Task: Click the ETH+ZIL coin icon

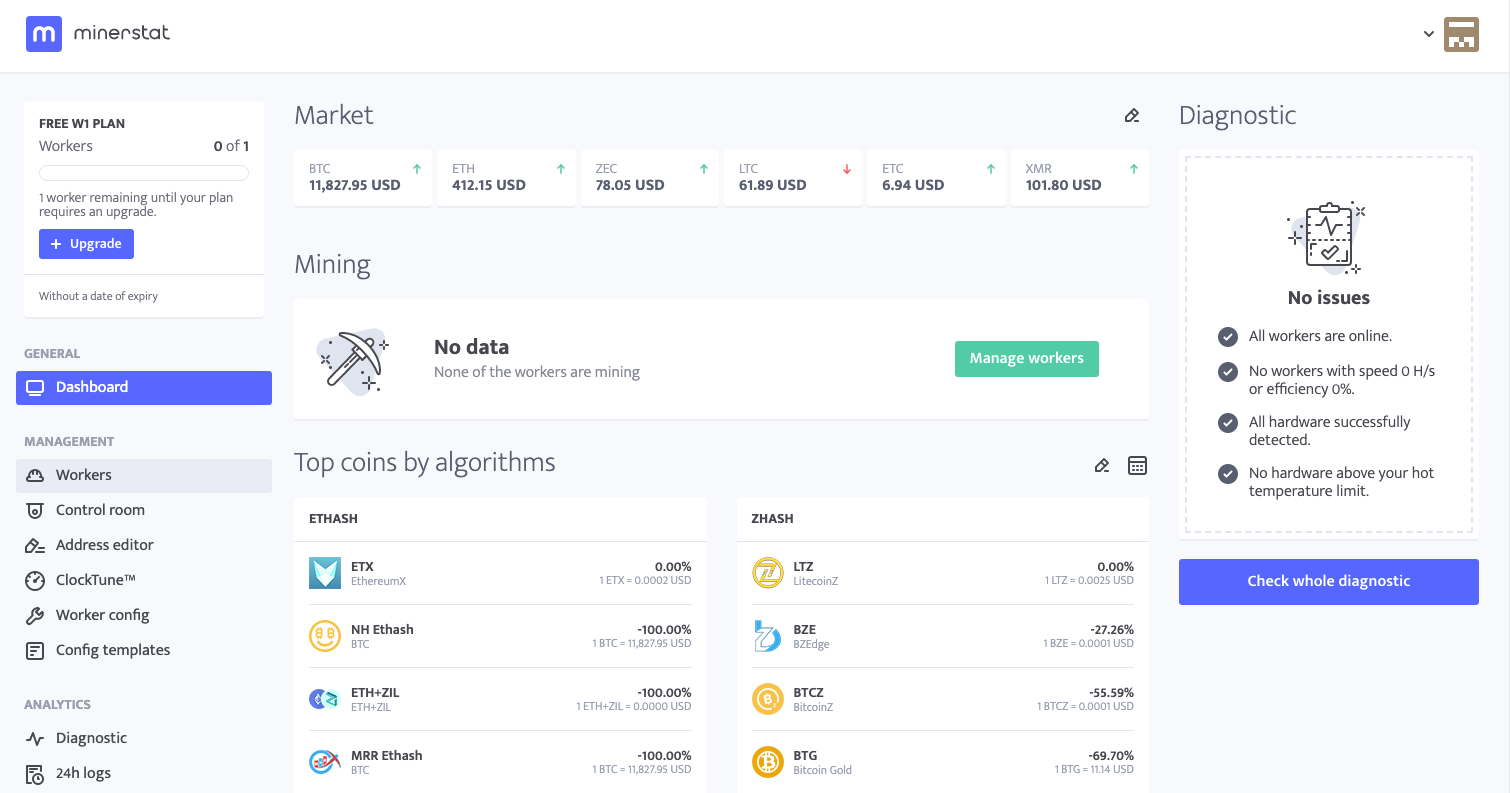Action: pos(325,700)
